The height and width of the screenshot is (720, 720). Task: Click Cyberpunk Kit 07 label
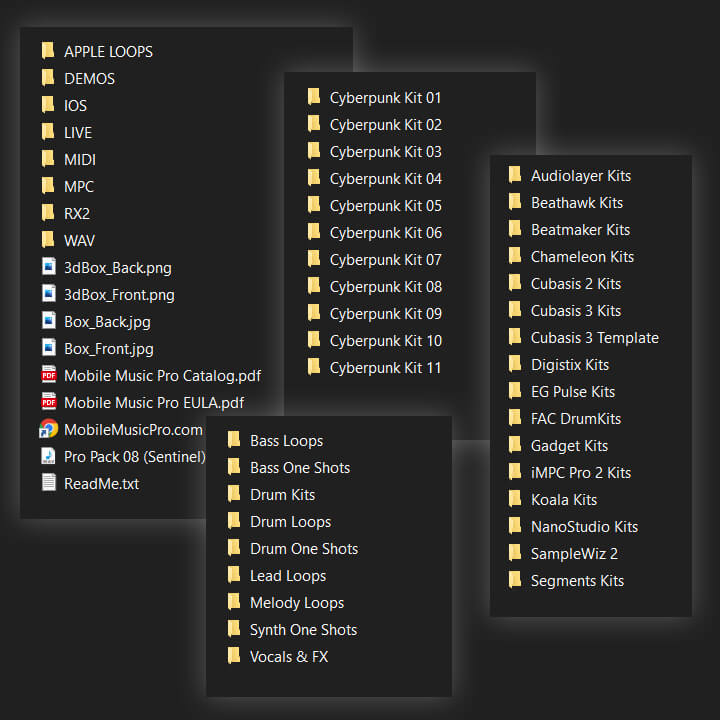click(x=386, y=260)
